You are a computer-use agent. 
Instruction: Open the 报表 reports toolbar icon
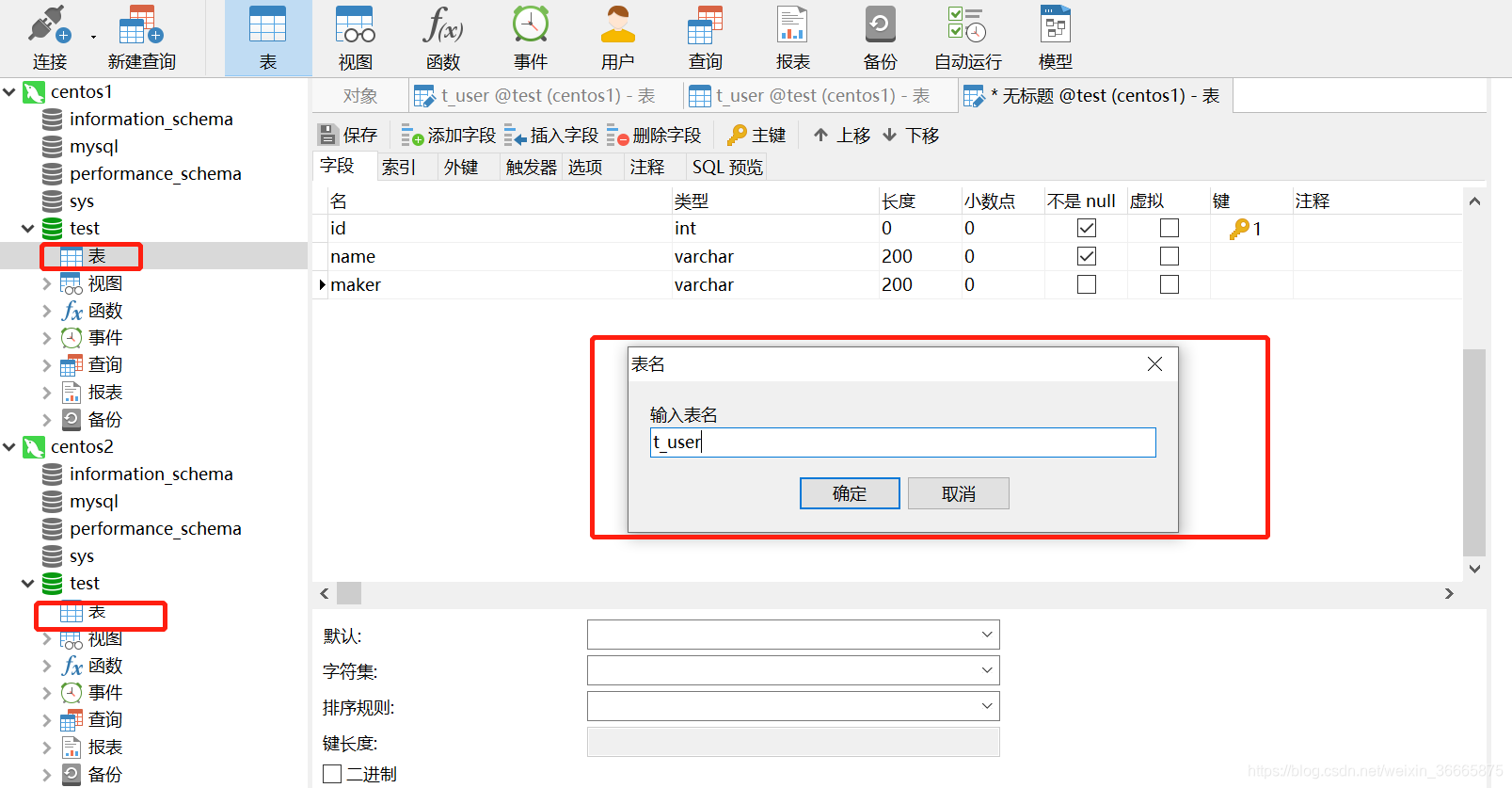(x=793, y=38)
